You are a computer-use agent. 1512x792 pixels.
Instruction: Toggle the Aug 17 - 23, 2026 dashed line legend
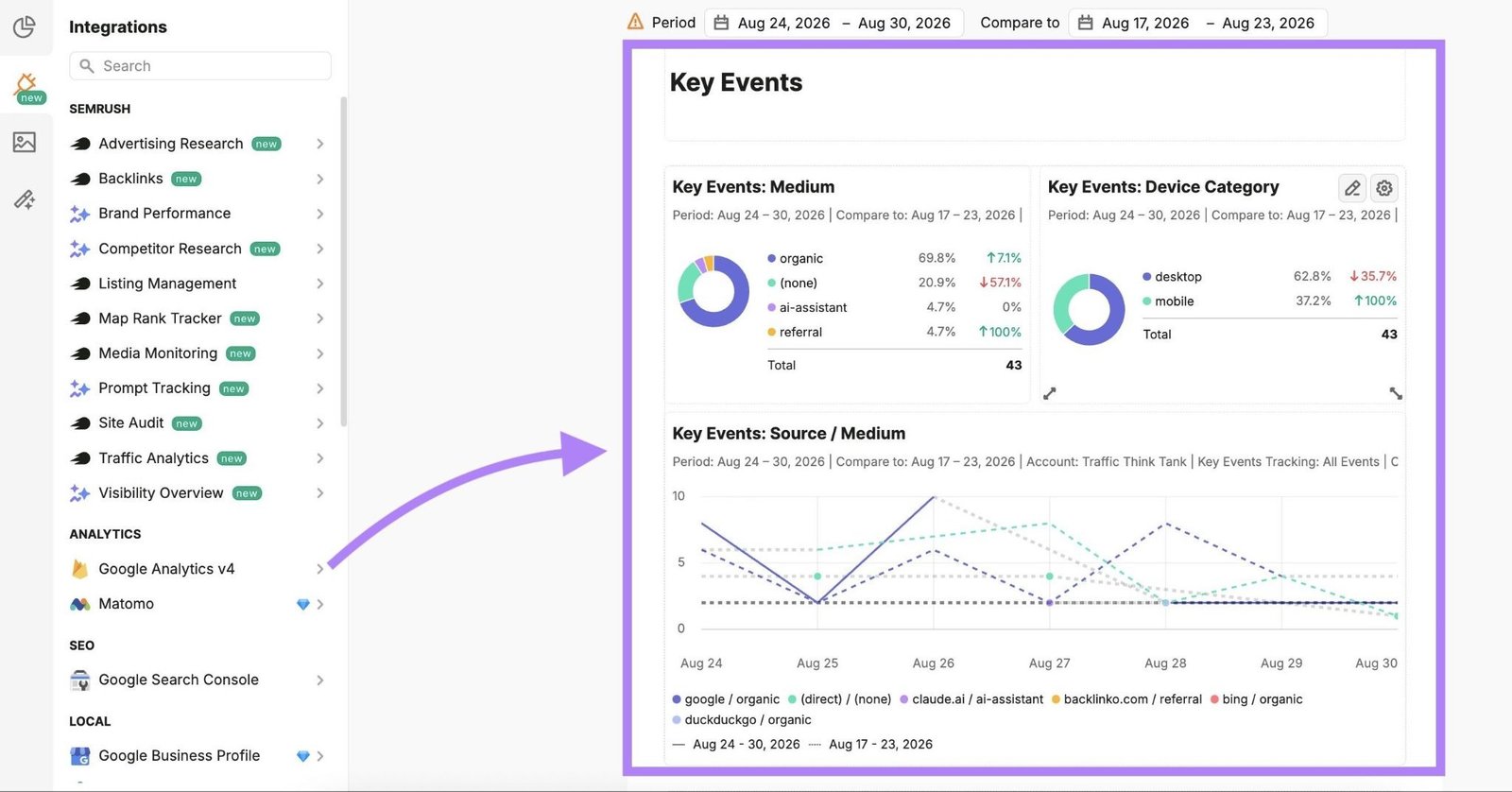coord(870,745)
